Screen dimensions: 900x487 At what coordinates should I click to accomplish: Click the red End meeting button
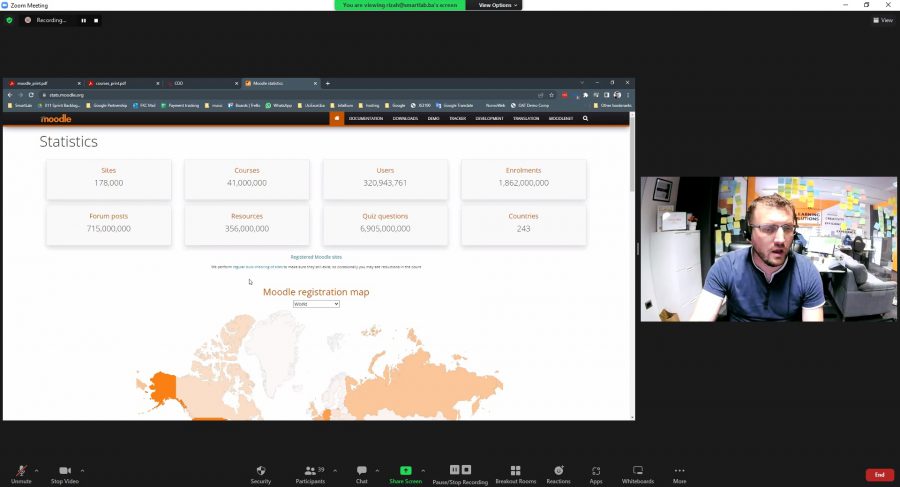pos(879,475)
